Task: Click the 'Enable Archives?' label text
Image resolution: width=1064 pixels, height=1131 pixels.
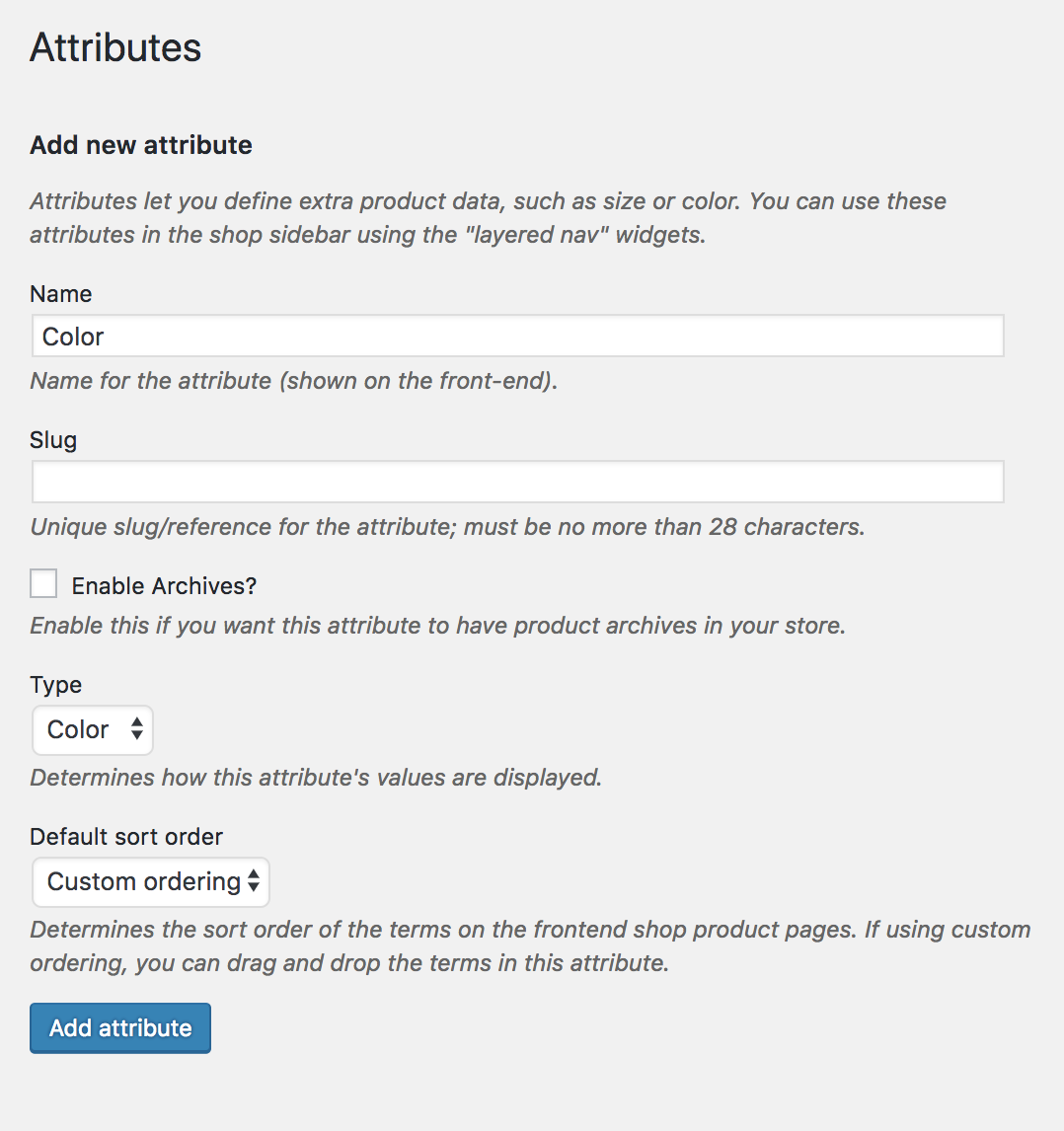Action: [x=164, y=585]
